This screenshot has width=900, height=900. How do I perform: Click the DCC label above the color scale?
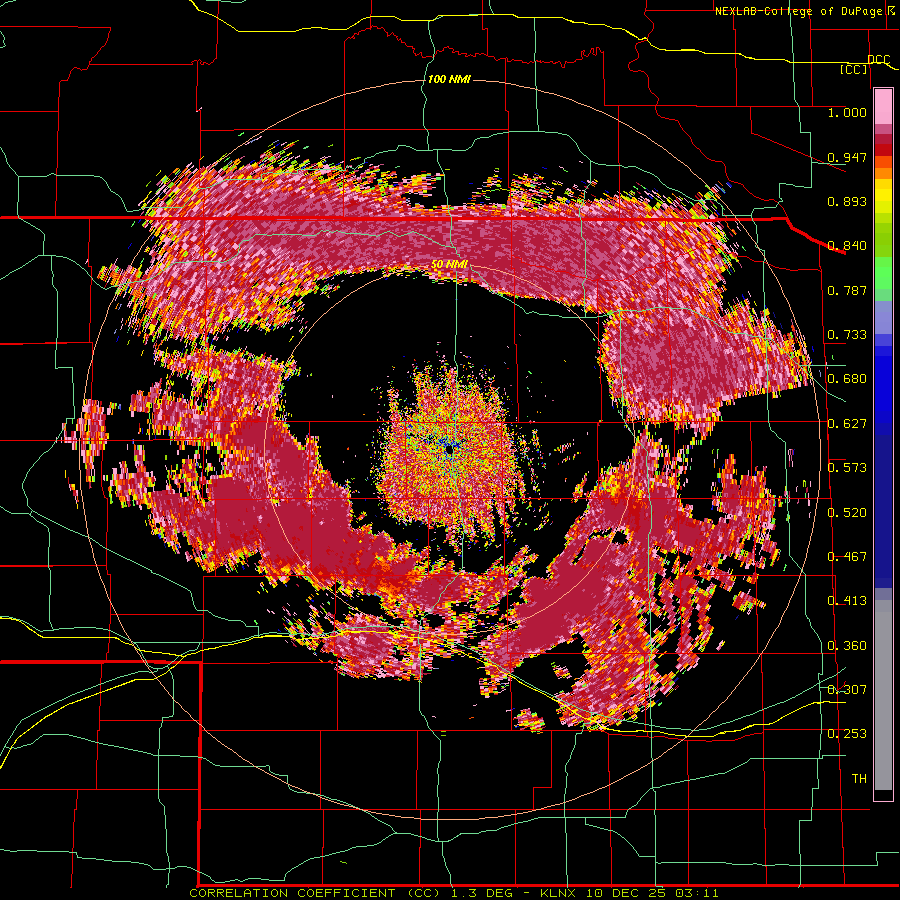coord(878,60)
